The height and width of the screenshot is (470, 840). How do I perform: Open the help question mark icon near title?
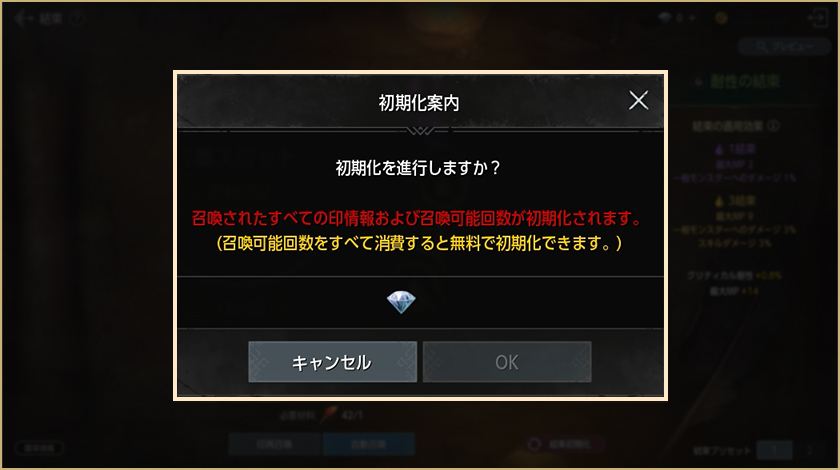coord(77,18)
